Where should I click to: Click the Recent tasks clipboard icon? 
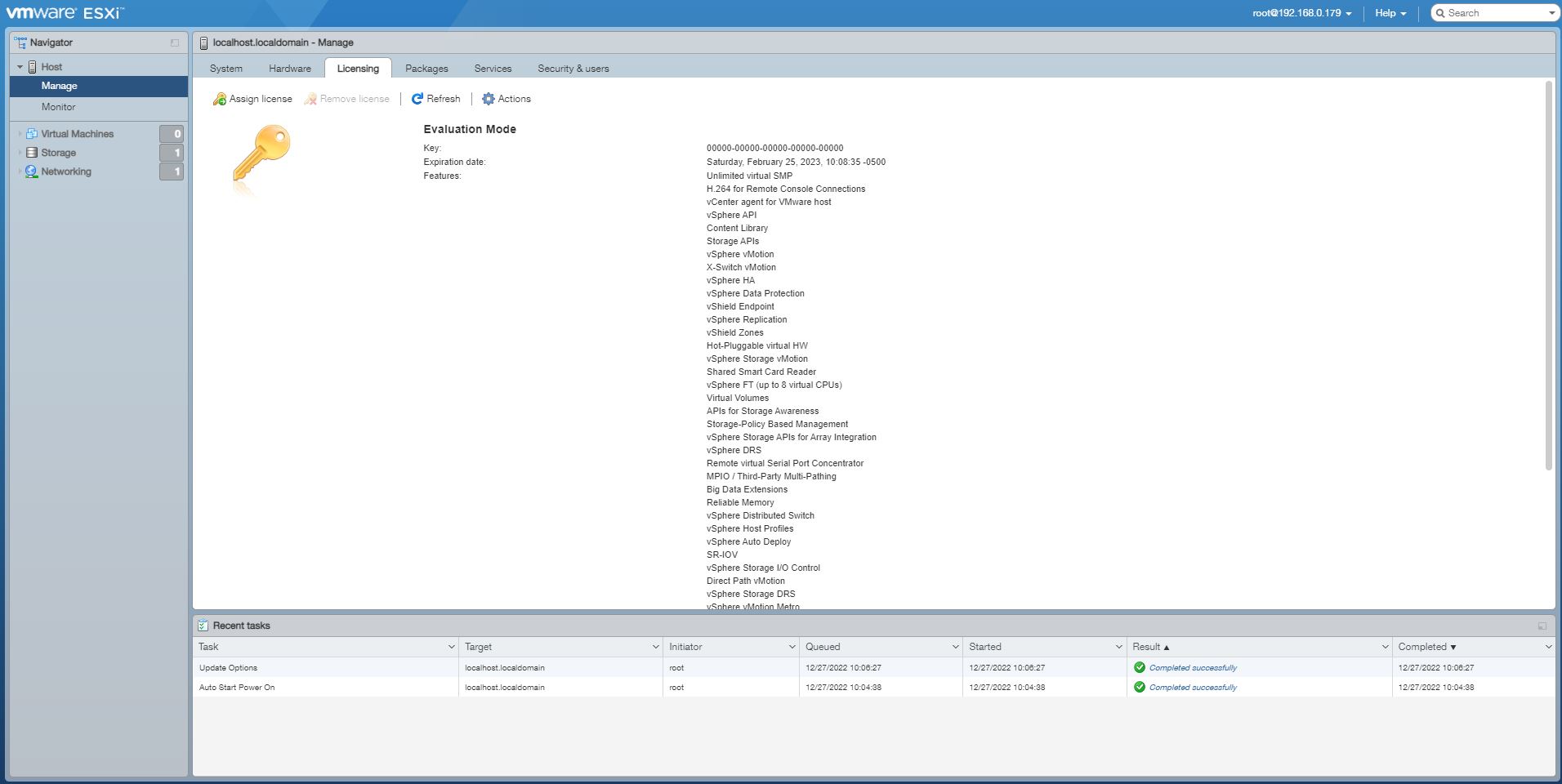pos(203,626)
